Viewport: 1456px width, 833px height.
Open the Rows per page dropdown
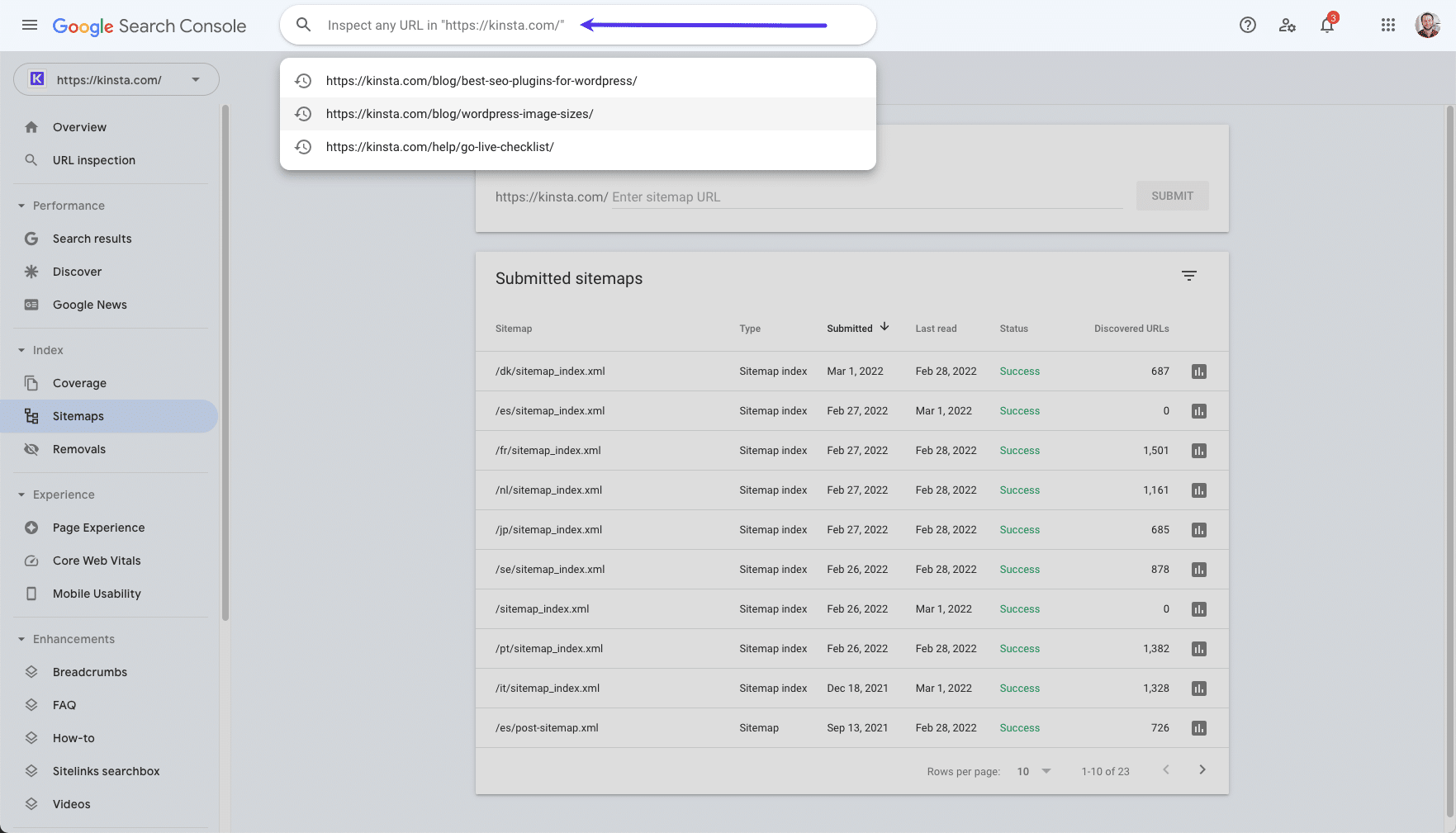click(1034, 771)
